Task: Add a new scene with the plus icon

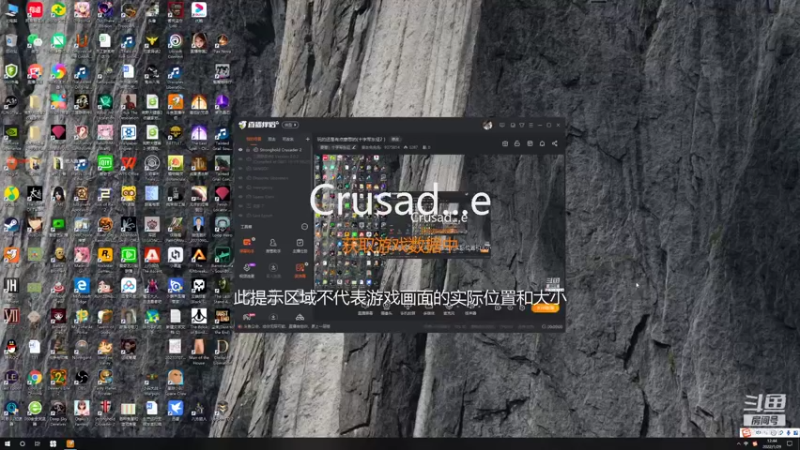Action: (308, 139)
